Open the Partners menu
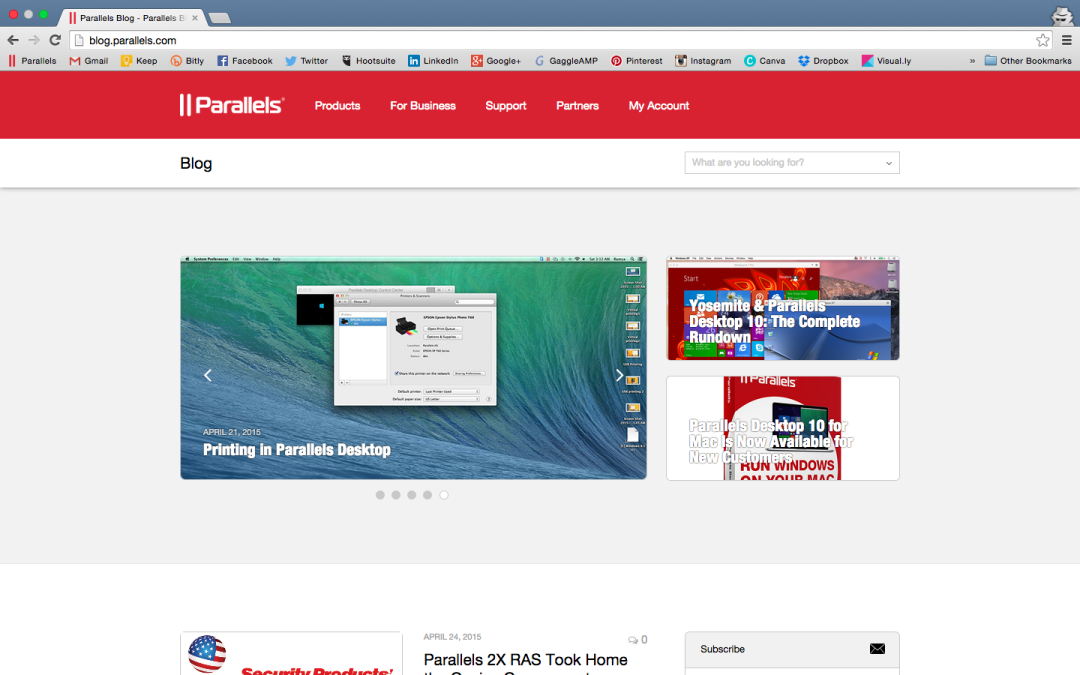This screenshot has width=1080, height=675. (x=577, y=105)
